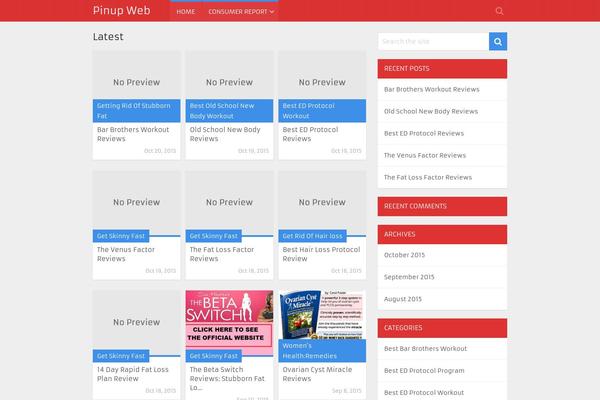
Task: Click Get Rid Of Hair loss tag
Action: coord(312,236)
